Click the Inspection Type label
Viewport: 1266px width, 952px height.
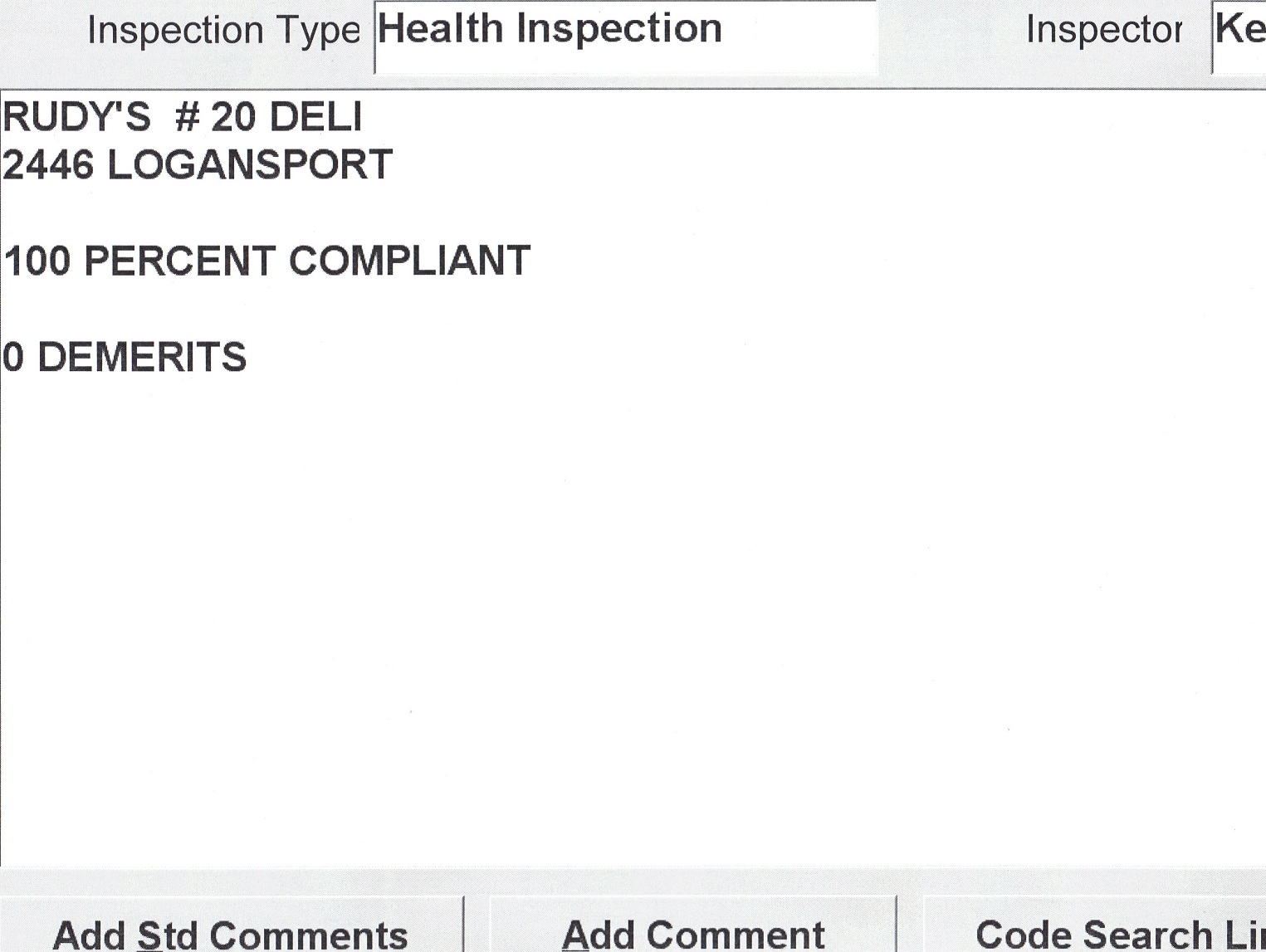(223, 32)
